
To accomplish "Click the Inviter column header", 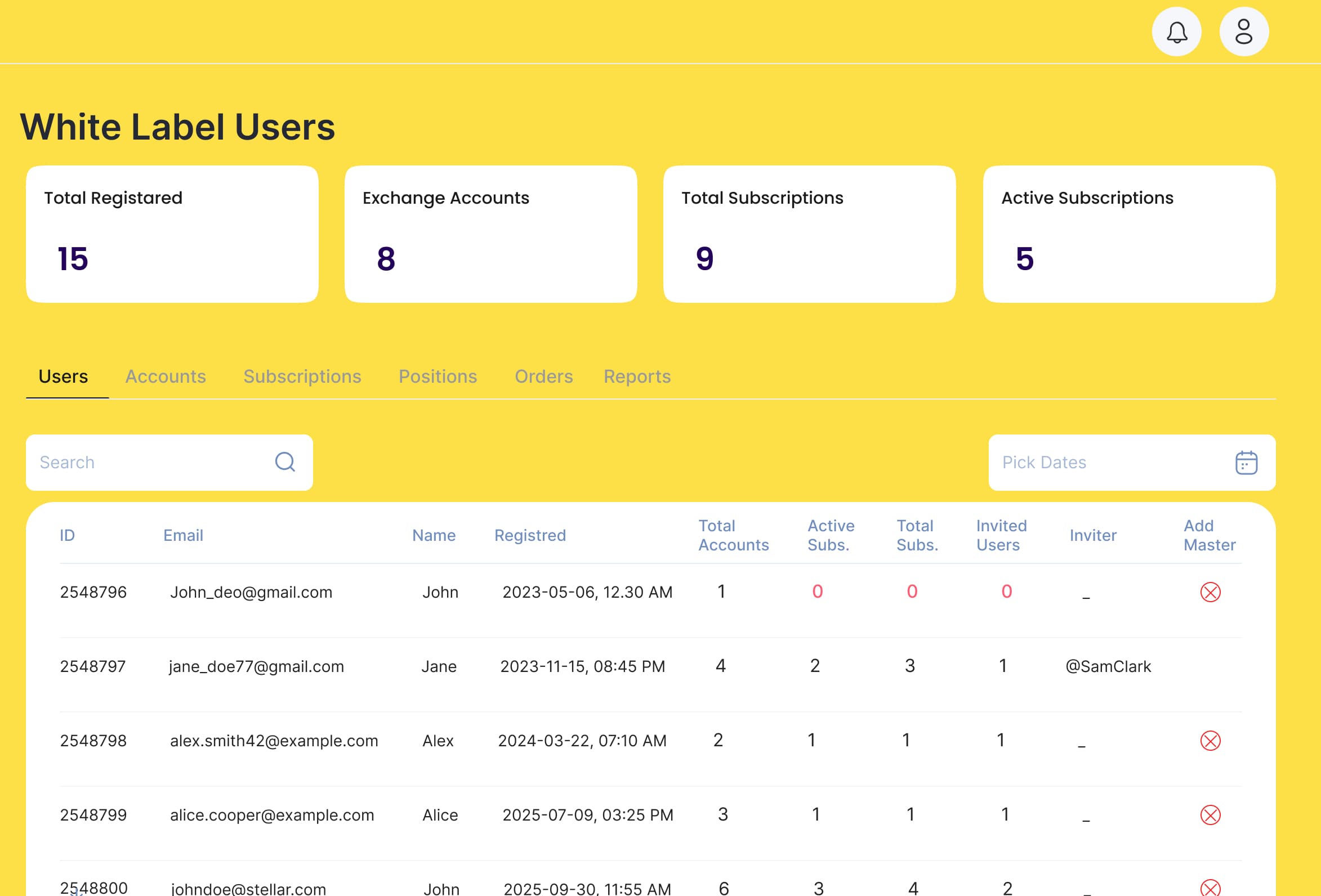I will (1092, 535).
